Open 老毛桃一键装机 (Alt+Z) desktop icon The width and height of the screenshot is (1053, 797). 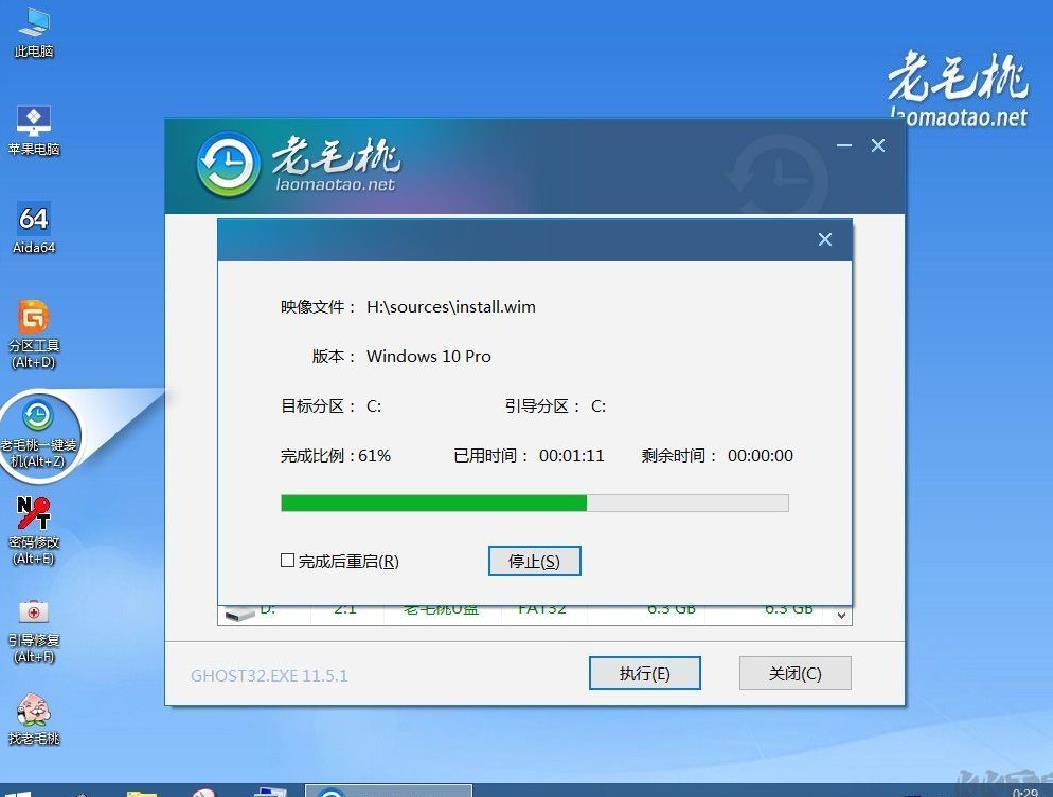[x=38, y=434]
